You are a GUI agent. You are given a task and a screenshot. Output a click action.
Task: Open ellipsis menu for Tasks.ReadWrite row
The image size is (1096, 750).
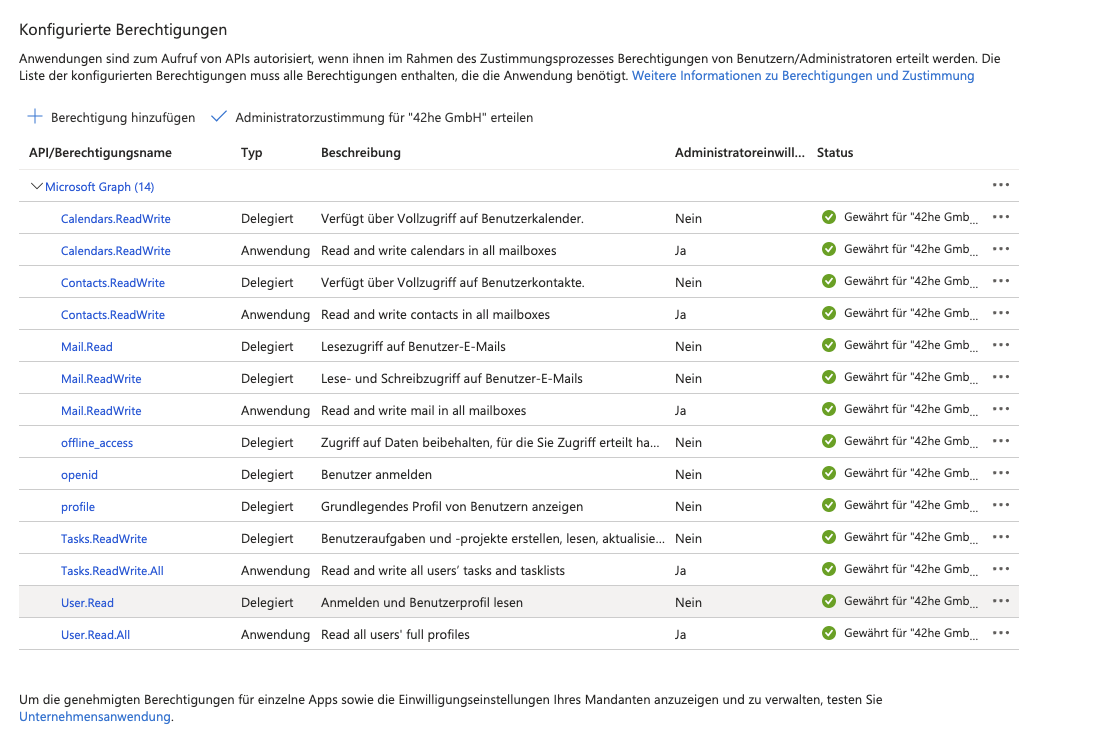[x=1001, y=538]
